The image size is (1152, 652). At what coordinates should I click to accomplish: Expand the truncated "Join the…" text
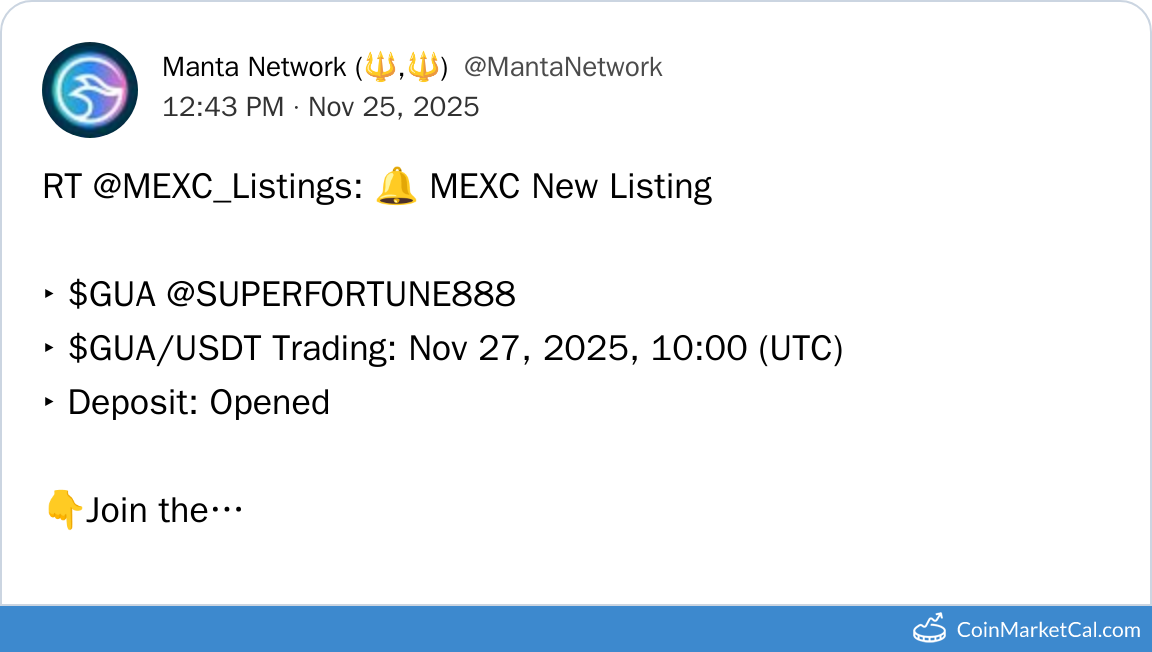click(x=164, y=511)
